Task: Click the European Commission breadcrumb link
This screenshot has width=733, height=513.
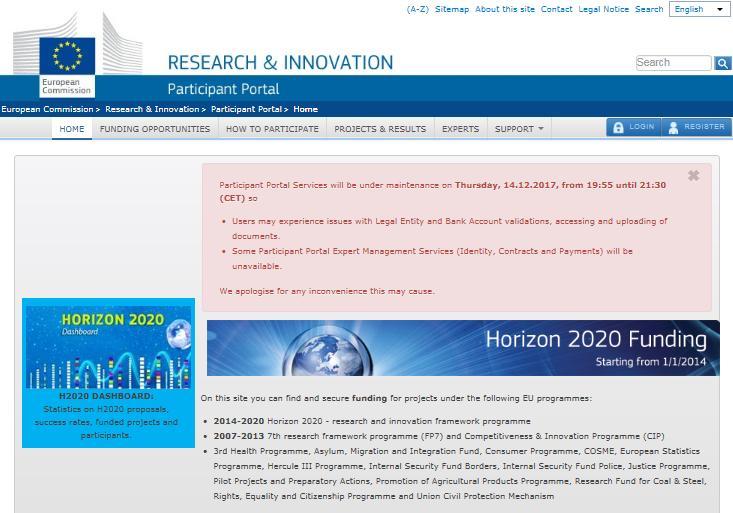Action: pyautogui.click(x=47, y=109)
